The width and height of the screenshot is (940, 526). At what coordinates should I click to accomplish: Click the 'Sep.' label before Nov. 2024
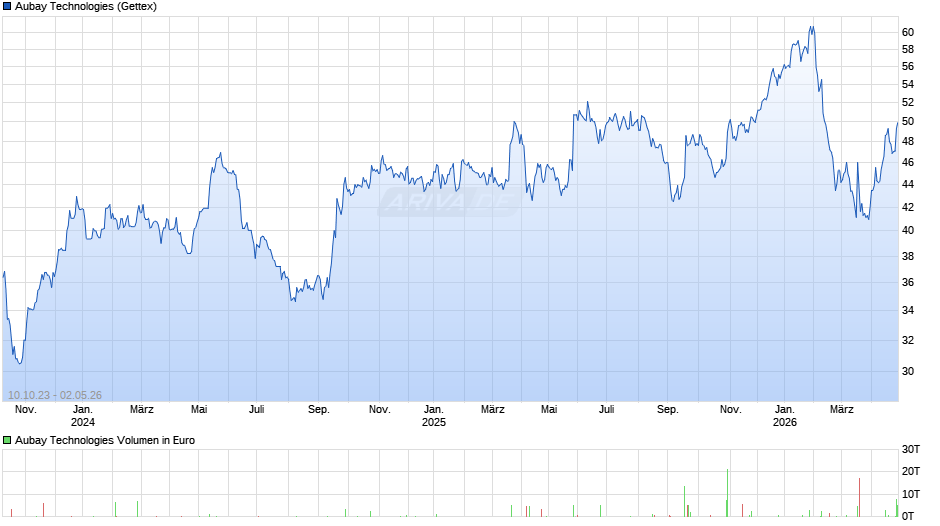318,410
